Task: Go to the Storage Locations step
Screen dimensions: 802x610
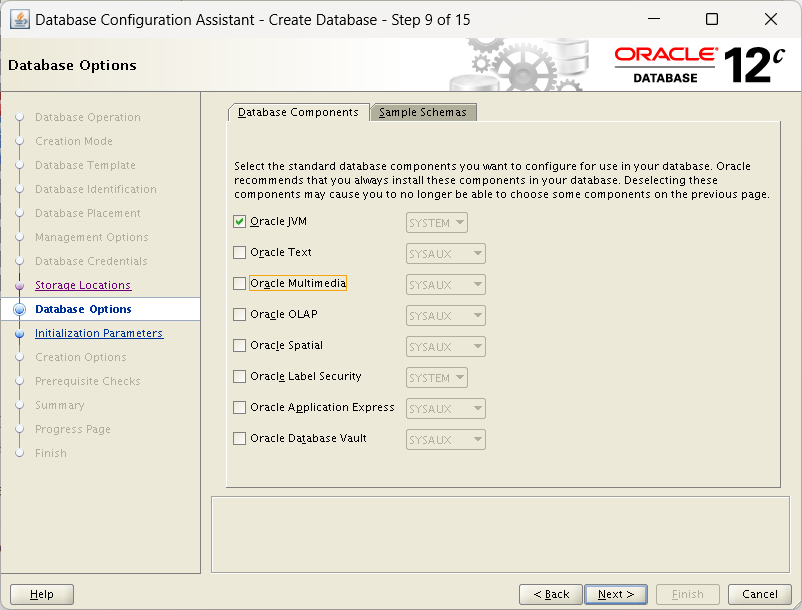Action: pos(83,285)
